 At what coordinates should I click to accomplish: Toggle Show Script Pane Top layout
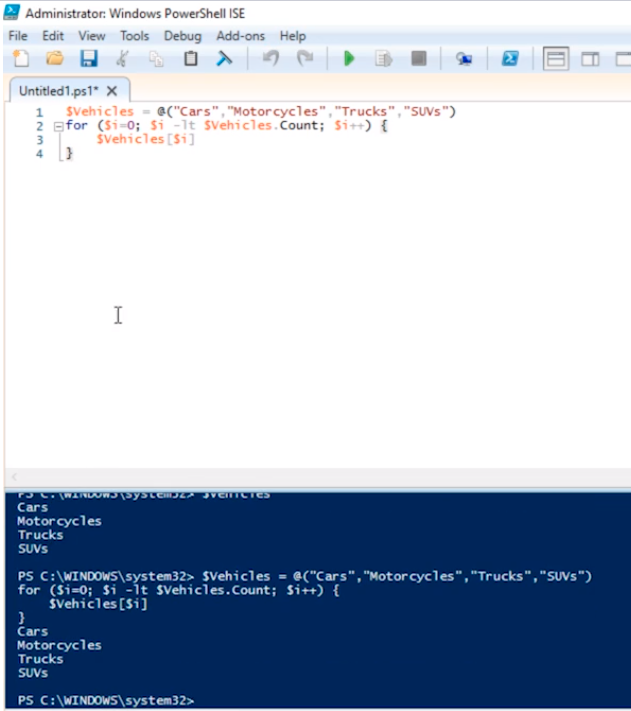pyautogui.click(x=555, y=59)
